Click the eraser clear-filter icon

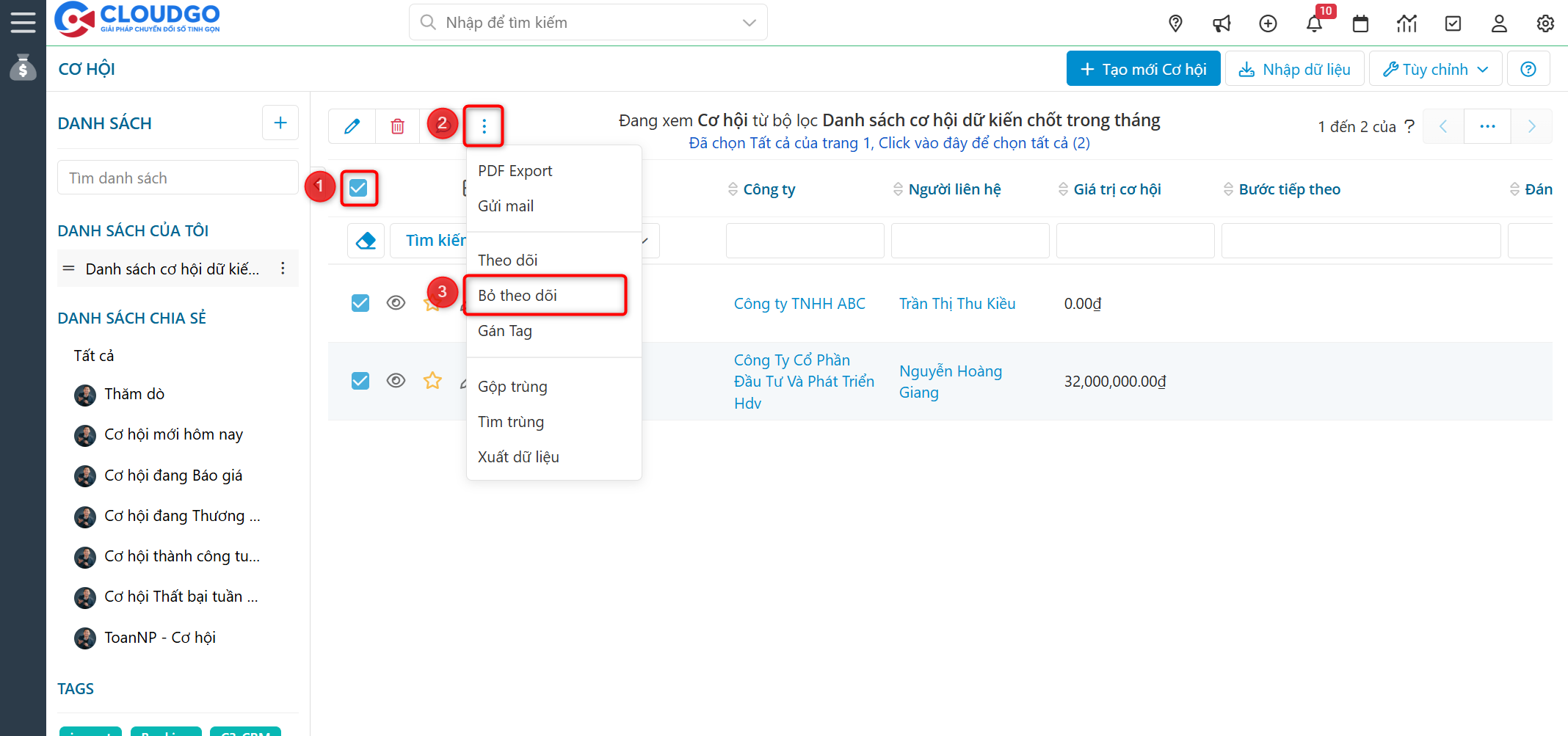[x=366, y=241]
